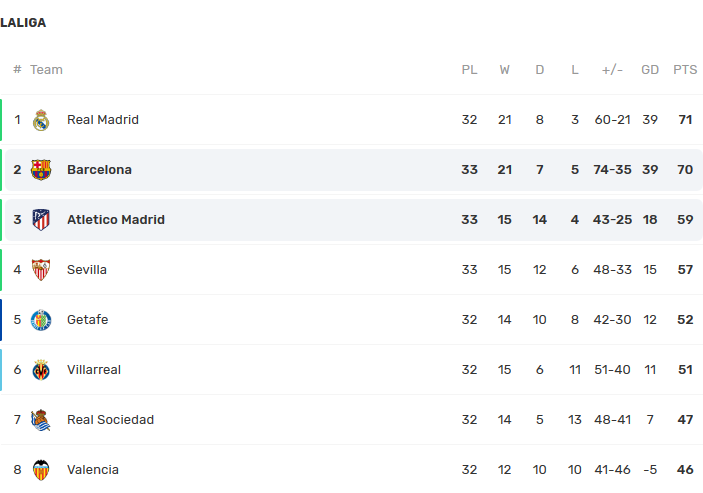This screenshot has height=493, width=703.
Task: Click the PL column header
Action: [x=469, y=70]
